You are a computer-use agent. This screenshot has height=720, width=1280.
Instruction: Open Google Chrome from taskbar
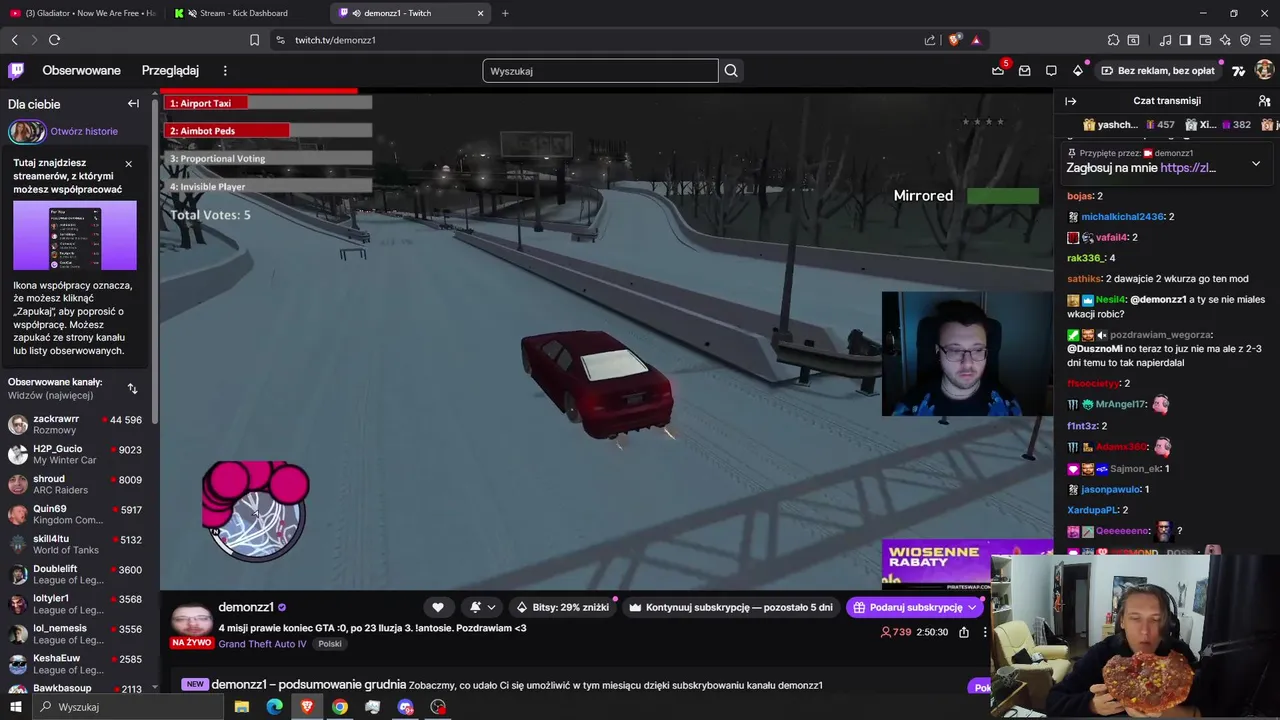[340, 707]
